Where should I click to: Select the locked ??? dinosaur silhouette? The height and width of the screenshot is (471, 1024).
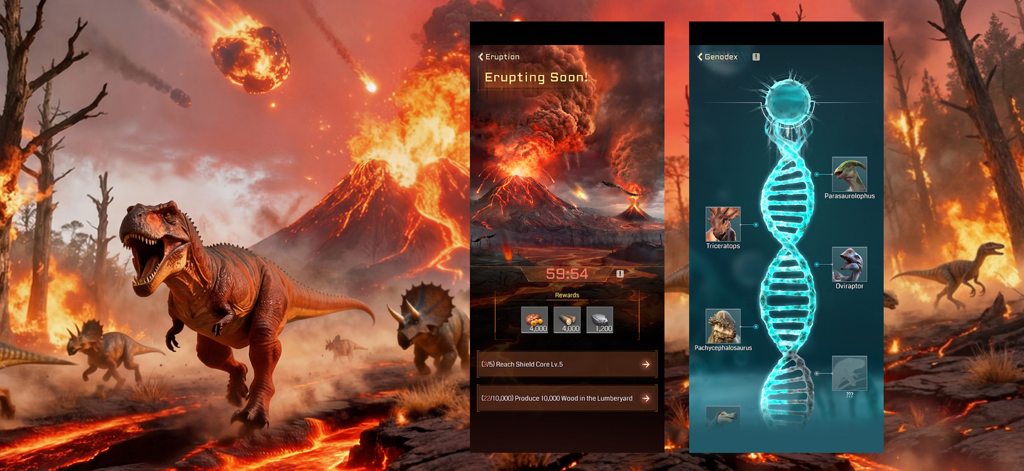(x=850, y=373)
